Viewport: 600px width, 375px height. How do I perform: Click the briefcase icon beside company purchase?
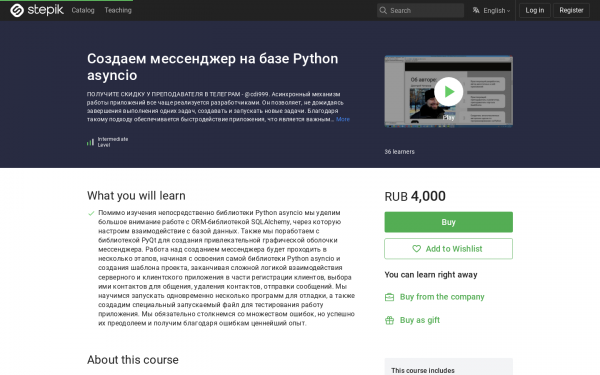click(389, 297)
